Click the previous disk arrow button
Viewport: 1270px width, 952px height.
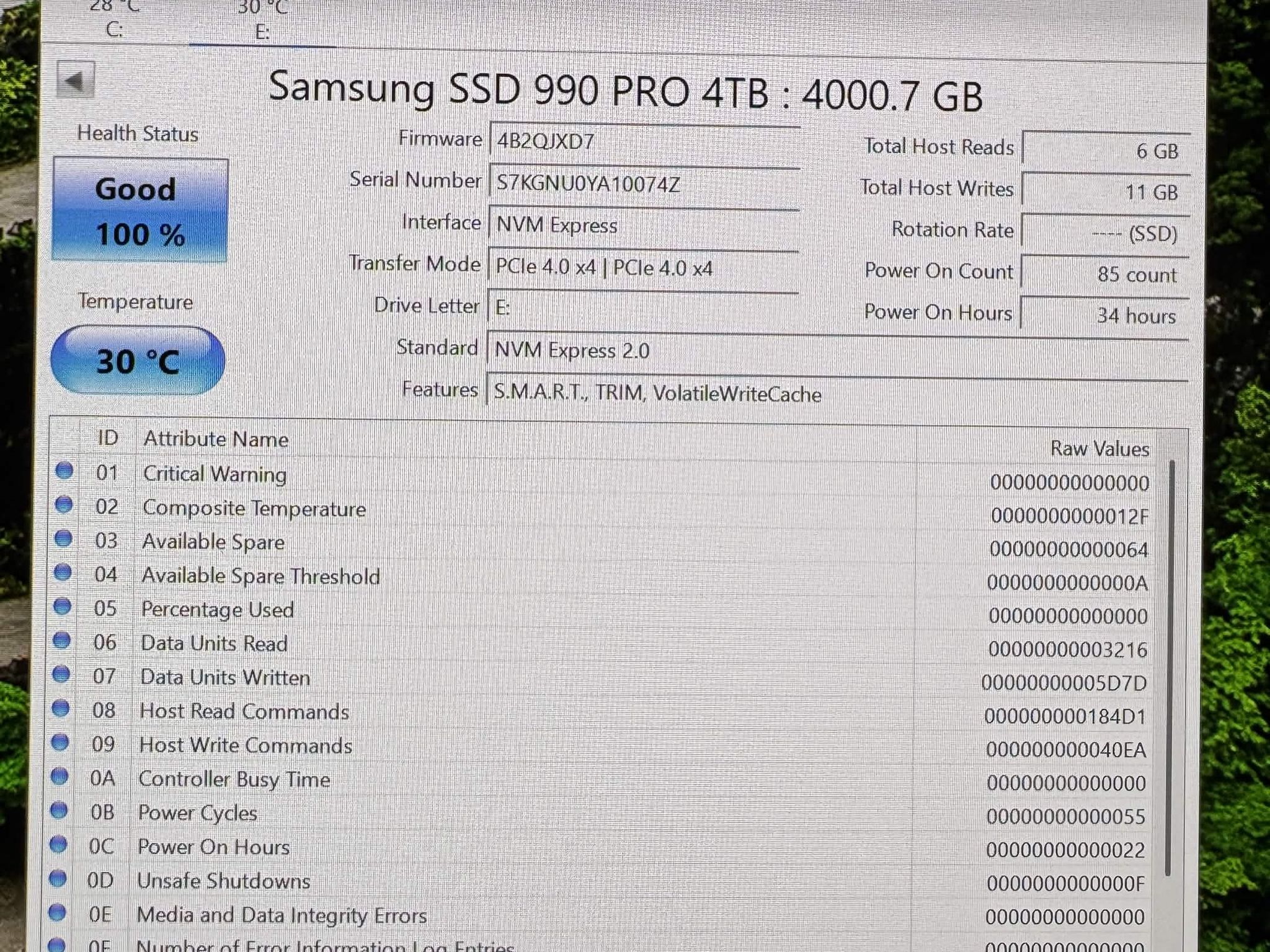click(75, 80)
